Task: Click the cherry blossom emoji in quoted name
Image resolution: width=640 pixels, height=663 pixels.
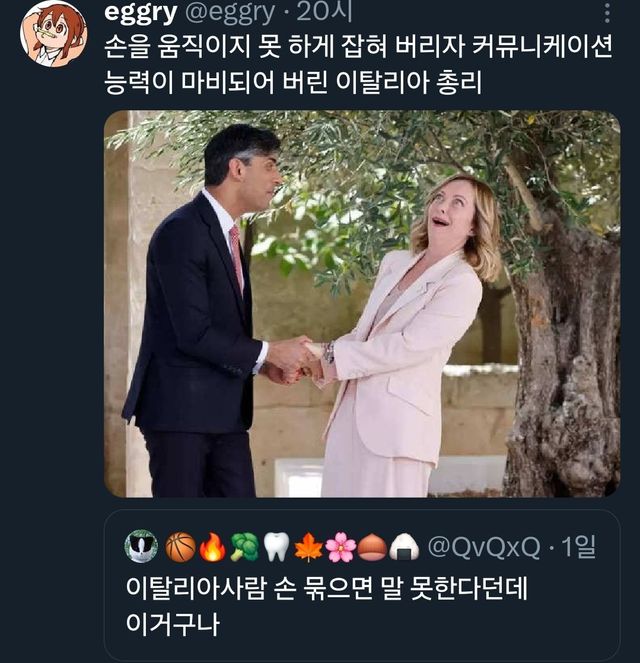Action: (340, 547)
